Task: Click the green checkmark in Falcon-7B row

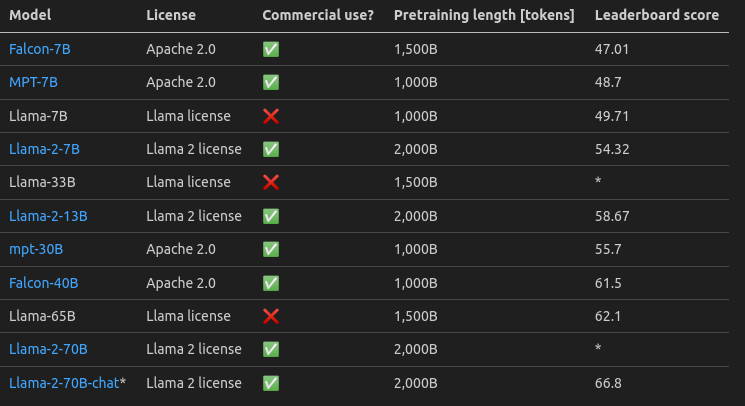Action: coord(270,49)
